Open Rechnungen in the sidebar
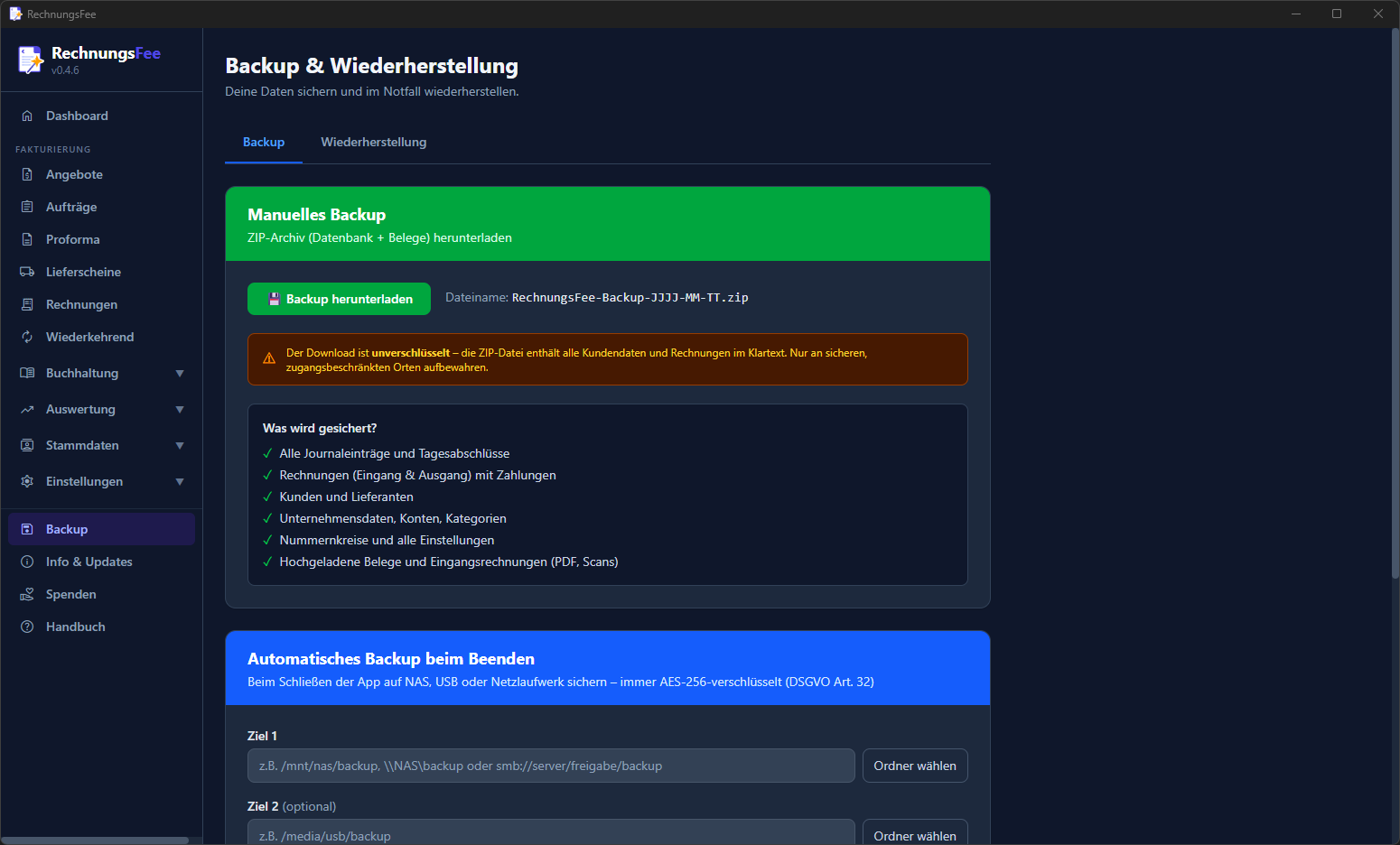The height and width of the screenshot is (845, 1400). (101, 304)
